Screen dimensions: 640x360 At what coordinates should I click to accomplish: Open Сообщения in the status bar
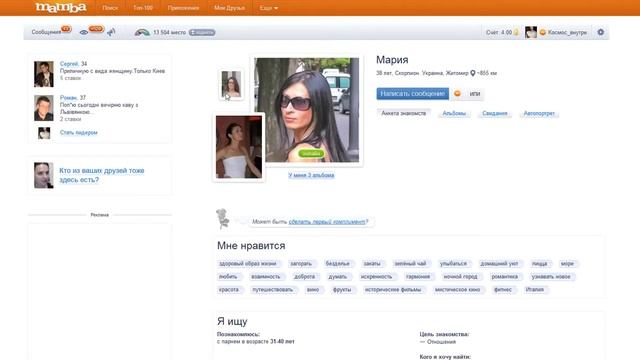click(46, 32)
